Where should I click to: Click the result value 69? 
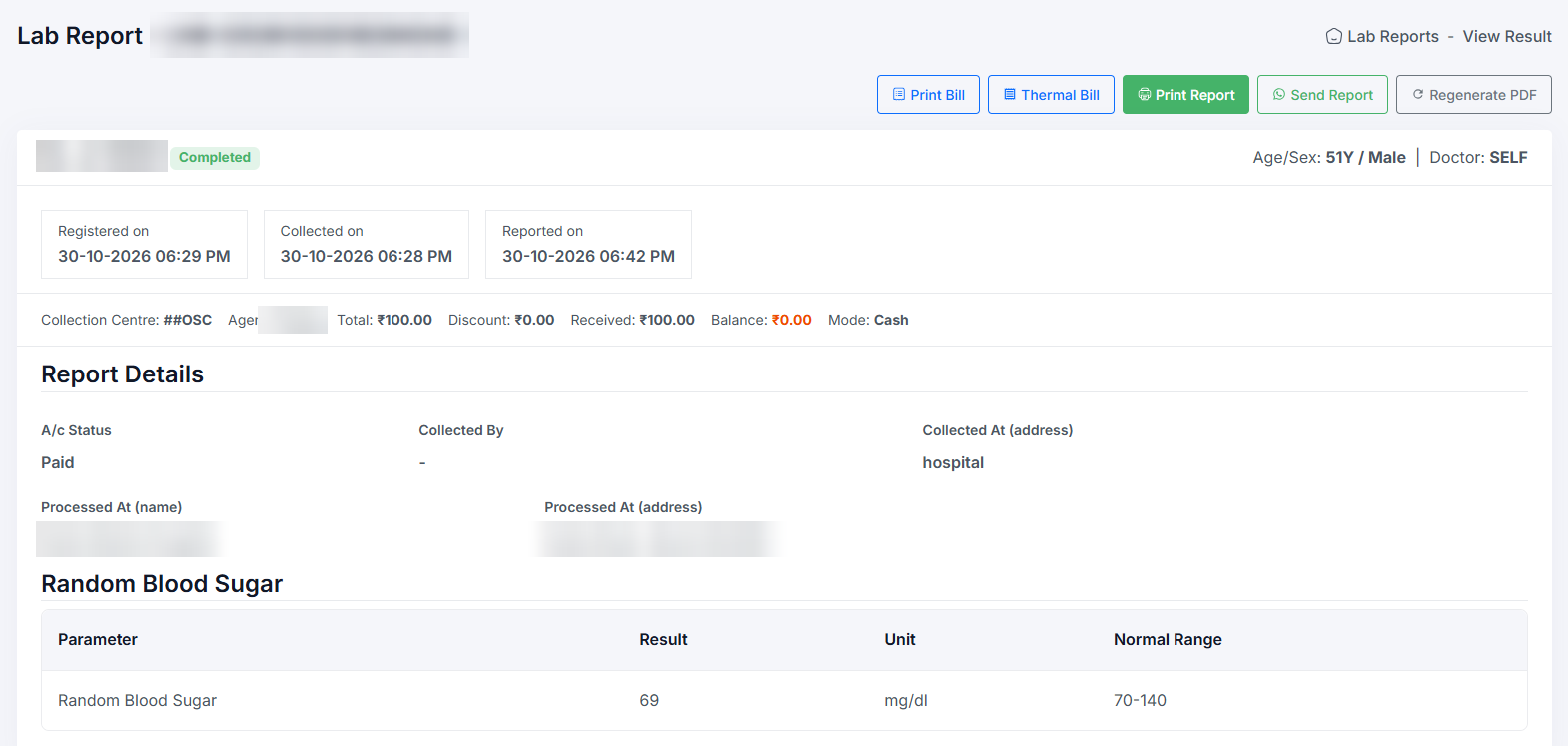[x=649, y=700]
